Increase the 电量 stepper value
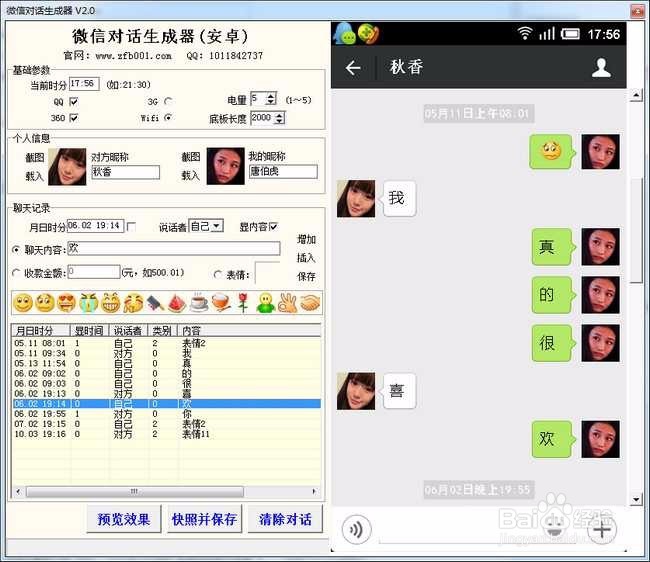650x562 pixels. pyautogui.click(x=271, y=96)
